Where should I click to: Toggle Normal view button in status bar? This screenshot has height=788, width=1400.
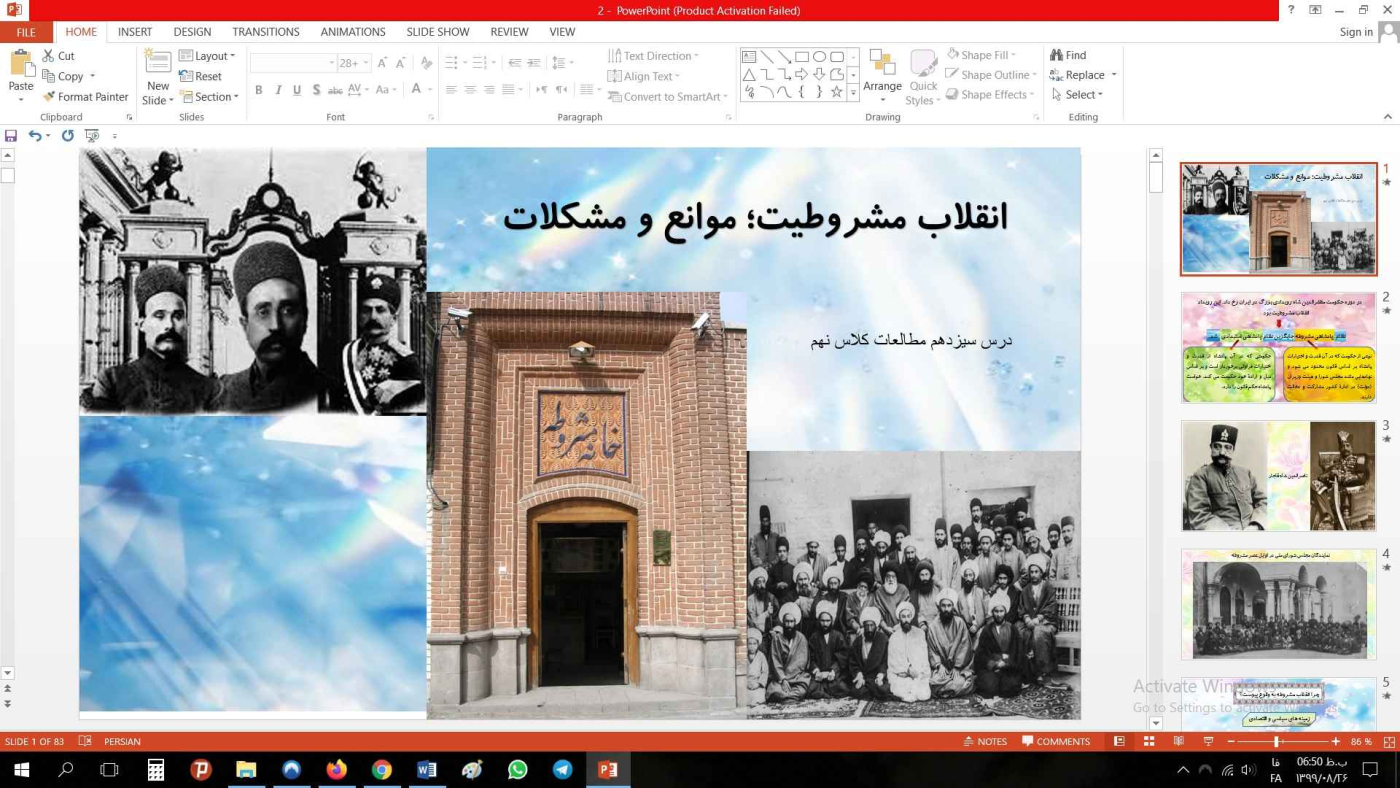[1119, 741]
